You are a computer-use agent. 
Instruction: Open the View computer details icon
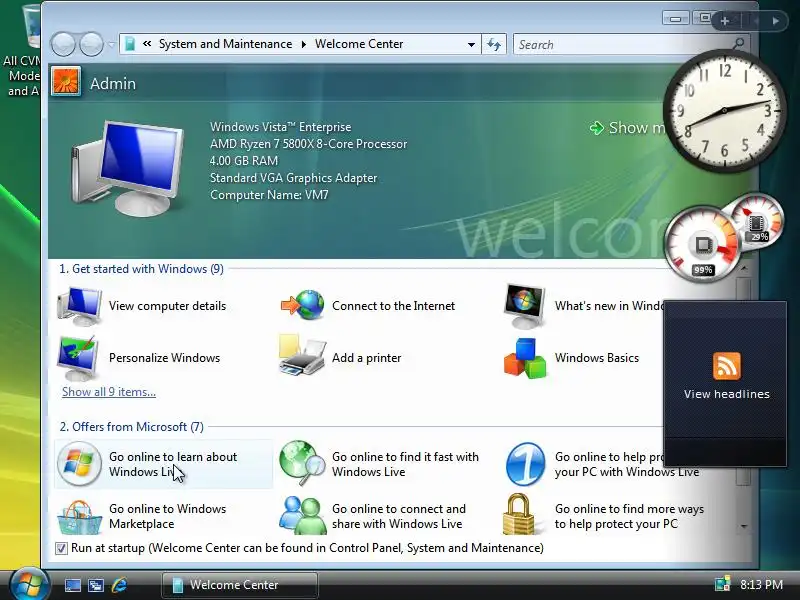80,306
